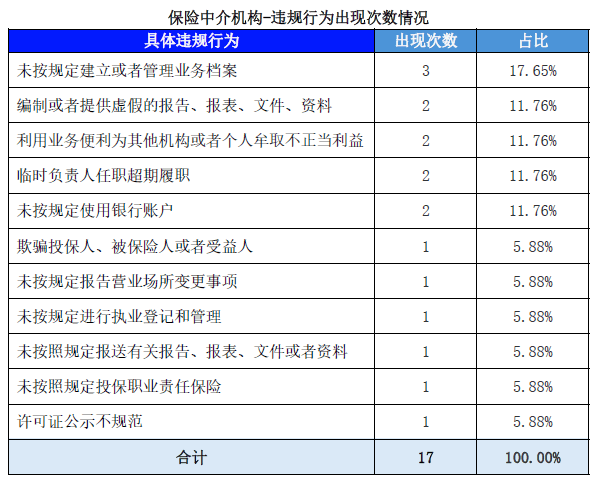Select count 1 in the 营业场所变更事项 row
The image size is (600, 488).
(426, 282)
